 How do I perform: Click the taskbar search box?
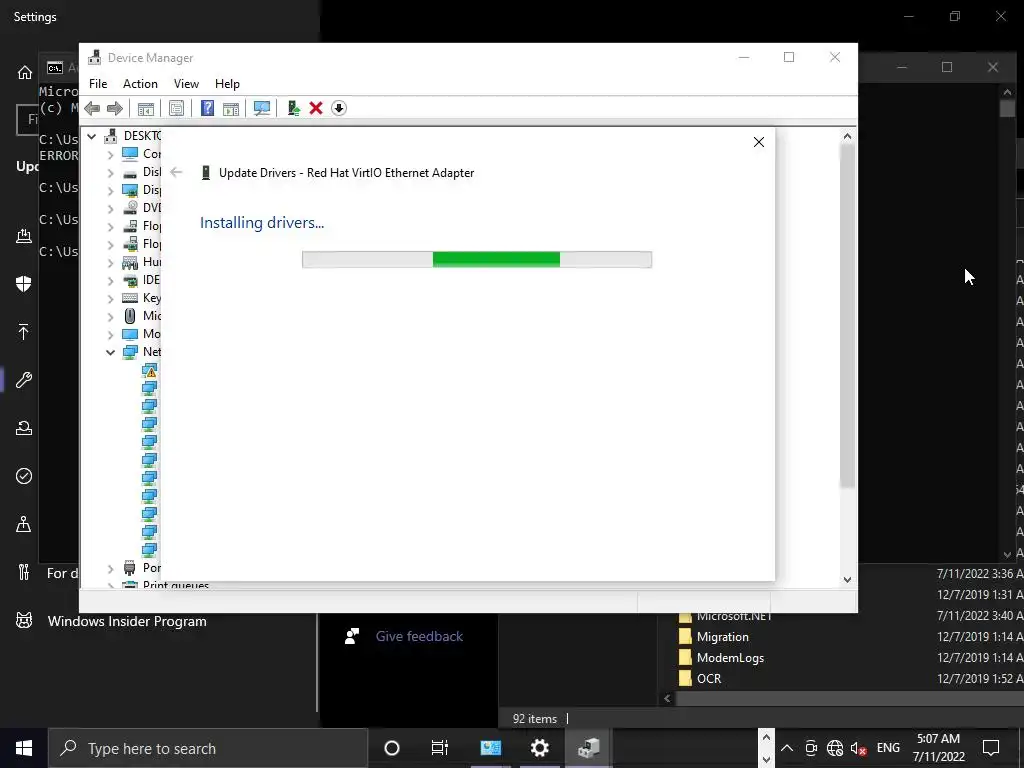point(208,748)
